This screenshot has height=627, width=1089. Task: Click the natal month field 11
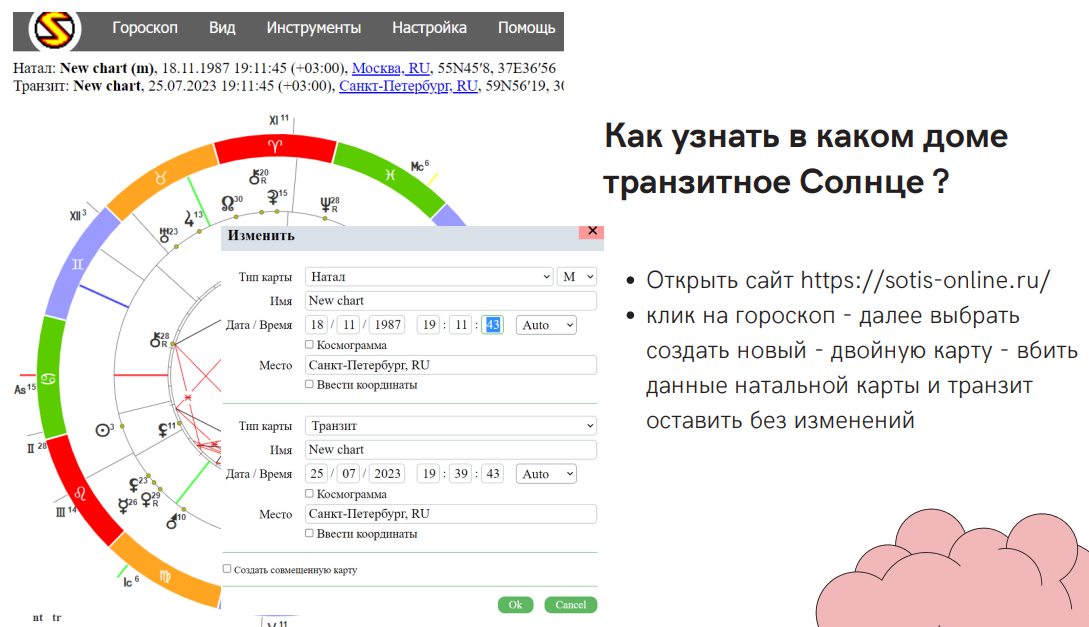click(x=349, y=325)
